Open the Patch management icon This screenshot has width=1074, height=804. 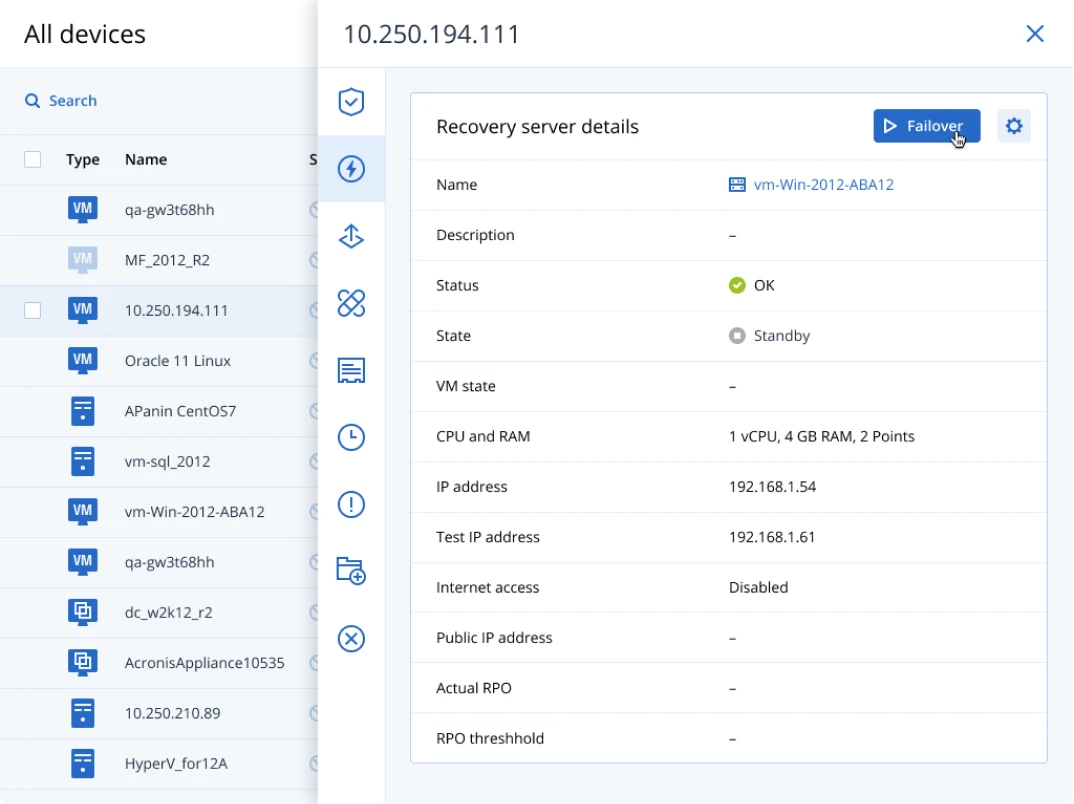[351, 303]
